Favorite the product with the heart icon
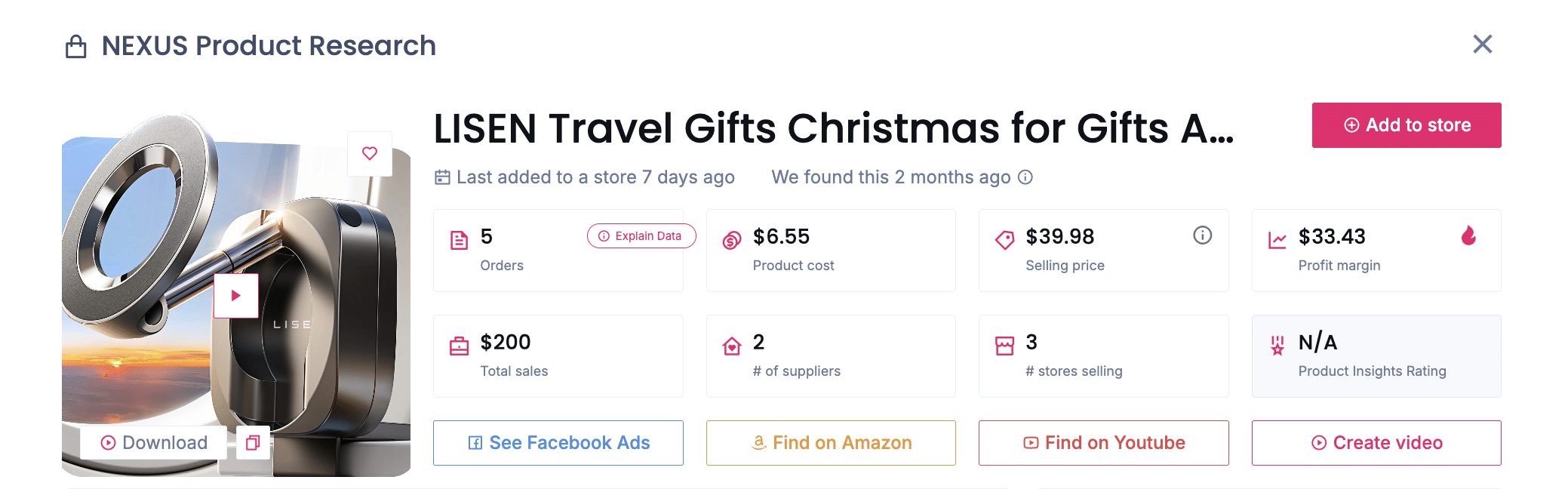 [x=370, y=153]
